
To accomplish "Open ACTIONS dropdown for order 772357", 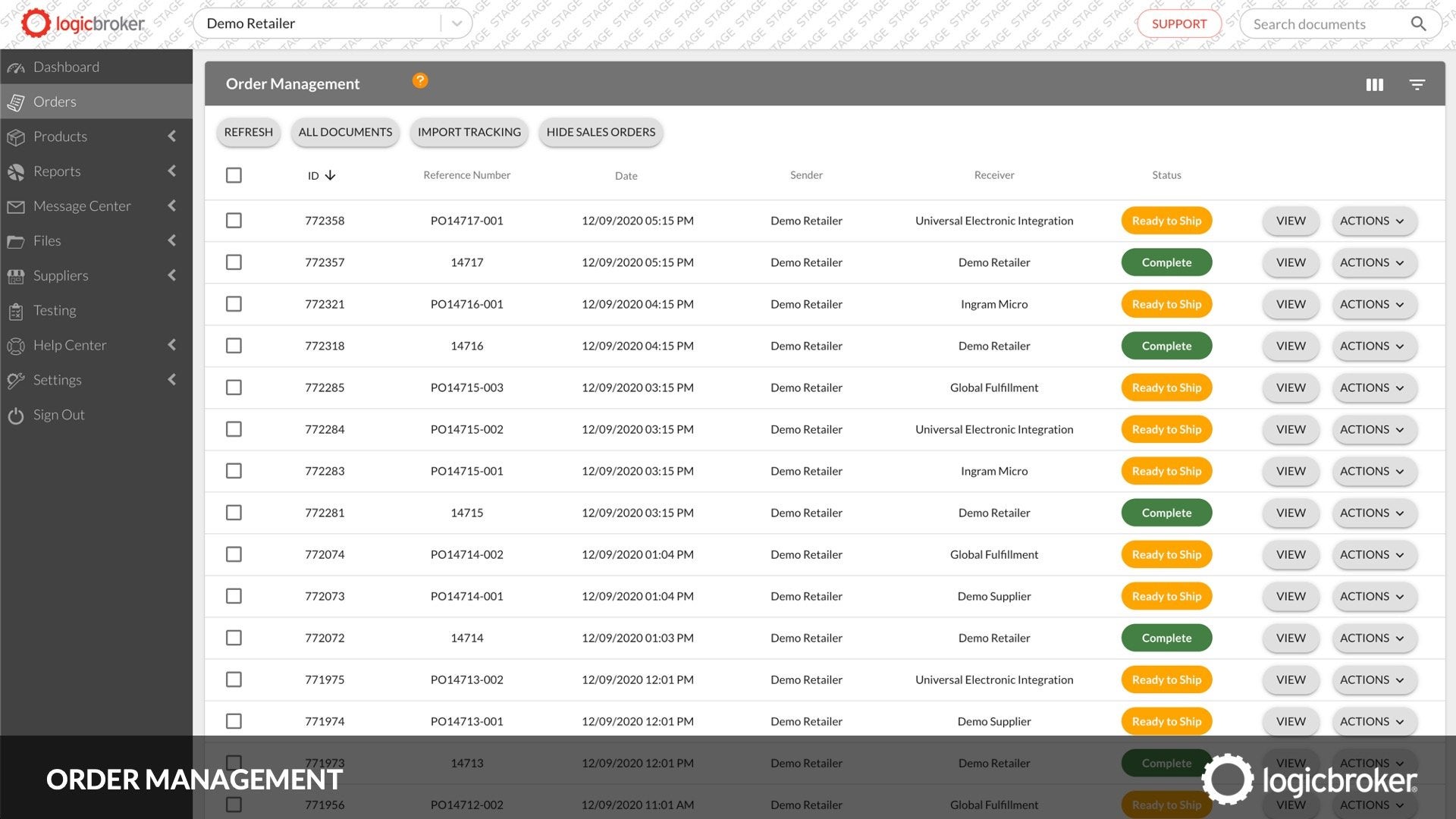I will [x=1373, y=262].
